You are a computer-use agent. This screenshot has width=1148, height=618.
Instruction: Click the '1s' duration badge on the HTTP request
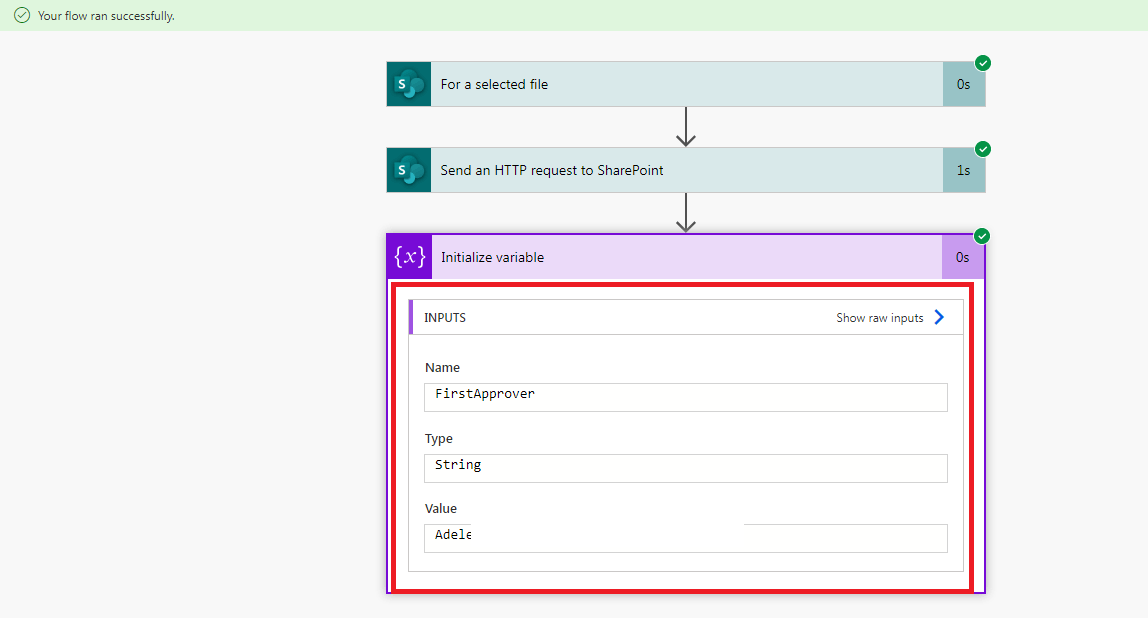pos(962,170)
